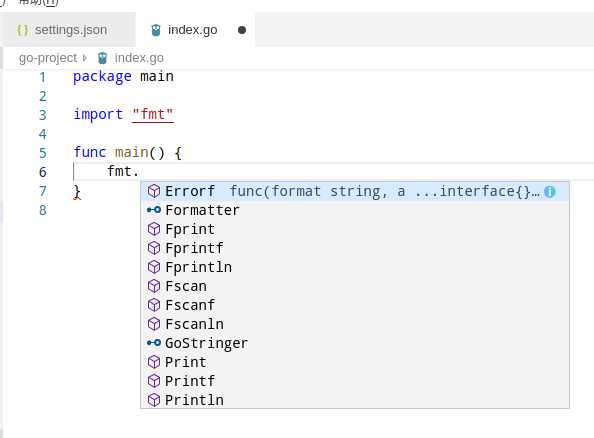Image resolution: width=594 pixels, height=438 pixels.
Task: Click the cube icon beside Println
Action: point(154,400)
